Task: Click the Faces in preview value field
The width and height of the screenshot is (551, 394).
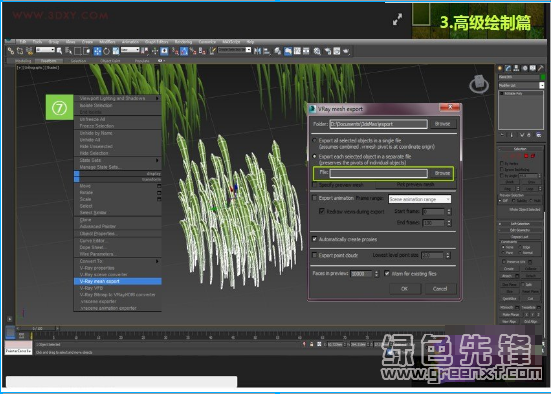Action: tap(361, 273)
